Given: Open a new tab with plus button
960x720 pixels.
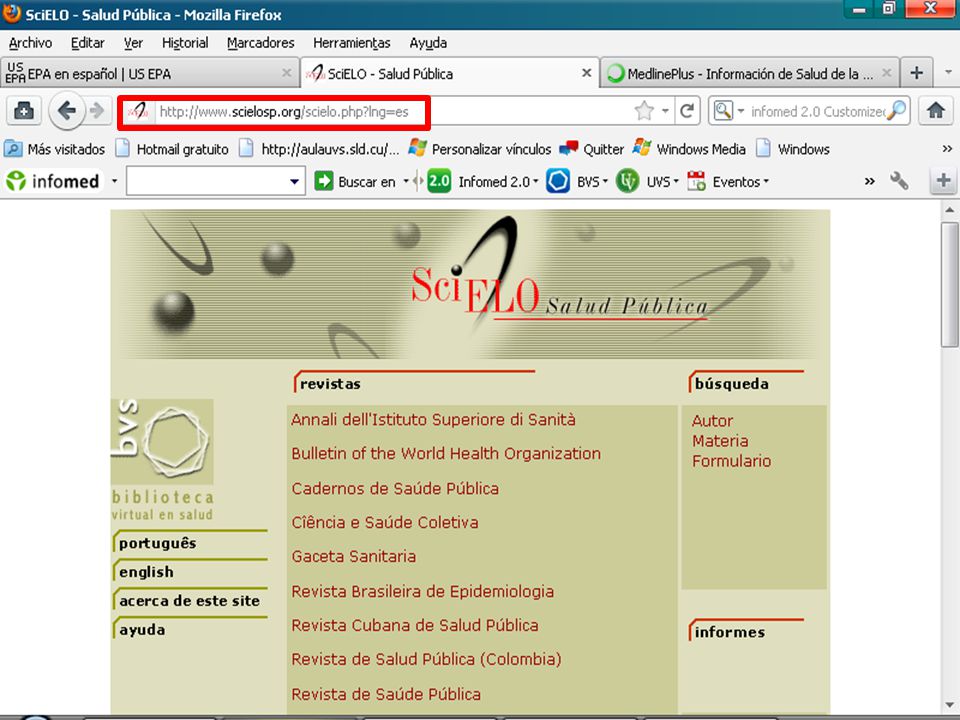Looking at the screenshot, I should click(x=917, y=73).
